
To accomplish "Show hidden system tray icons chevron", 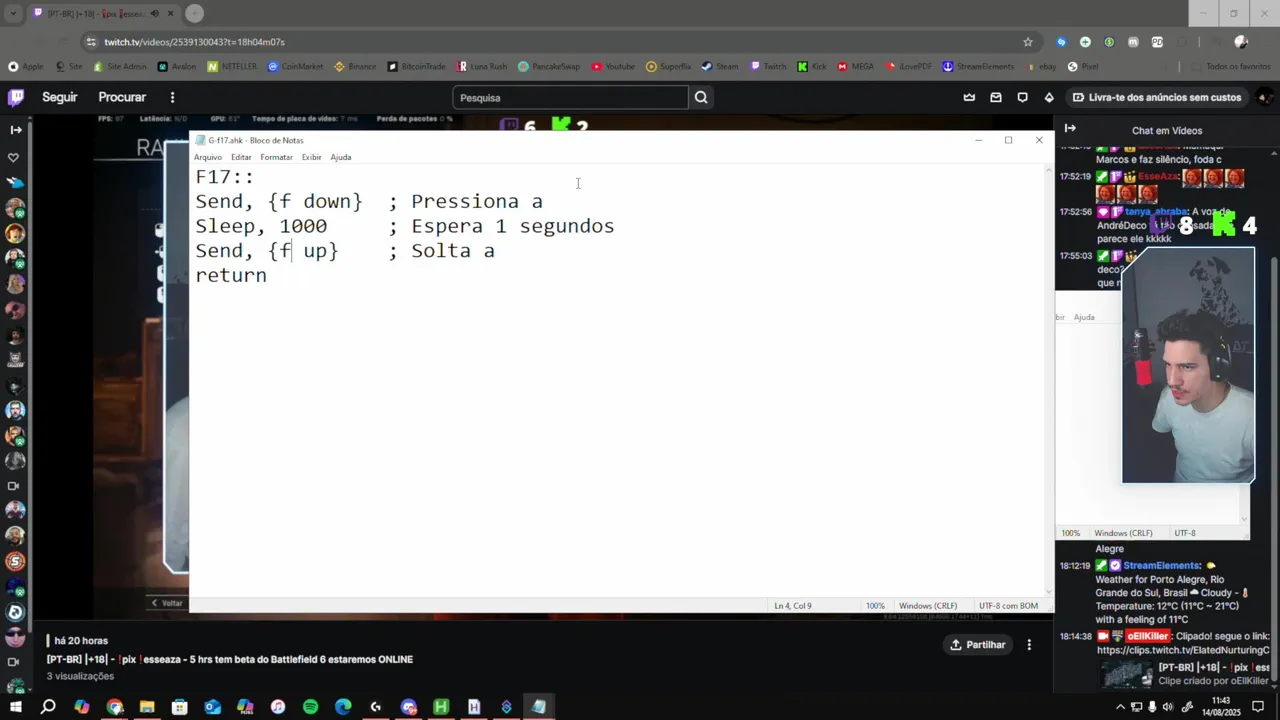I will [1121, 707].
